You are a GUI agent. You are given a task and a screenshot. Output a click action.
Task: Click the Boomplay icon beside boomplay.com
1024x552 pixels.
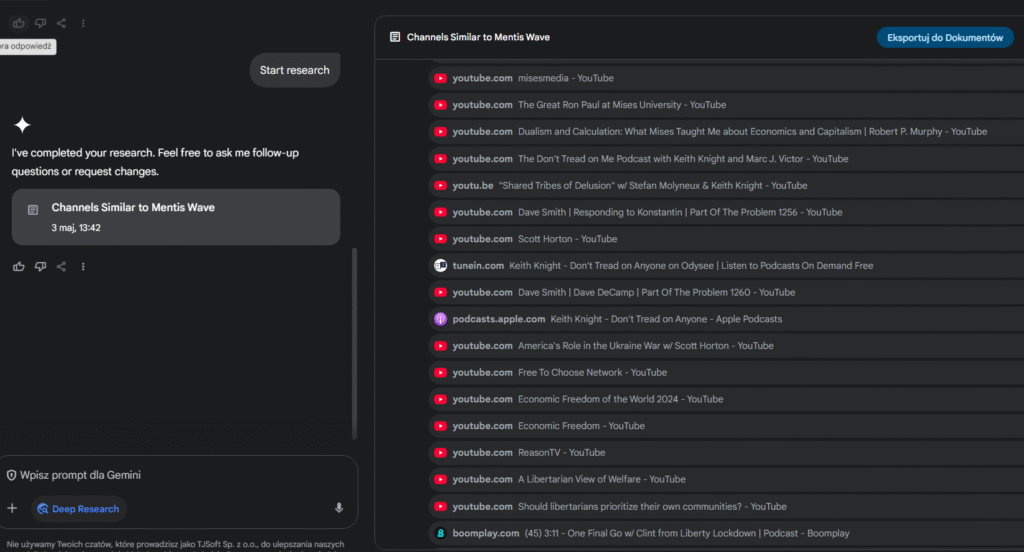441,534
